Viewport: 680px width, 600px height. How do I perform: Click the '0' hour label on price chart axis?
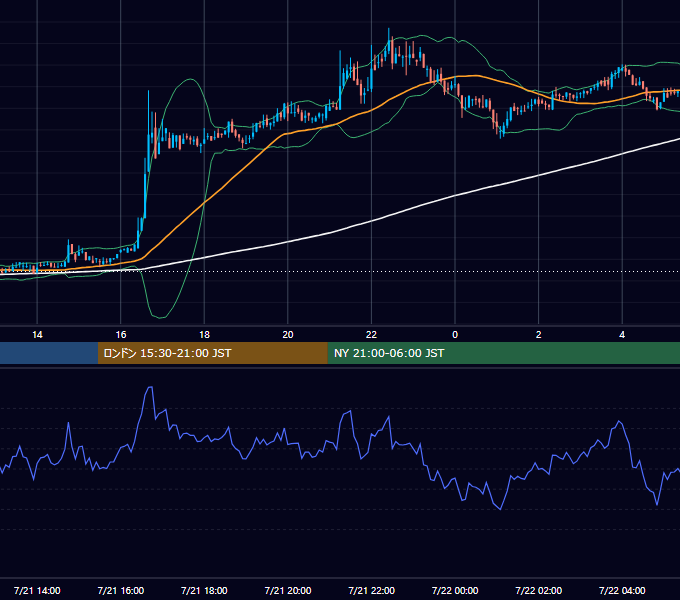tap(455, 335)
